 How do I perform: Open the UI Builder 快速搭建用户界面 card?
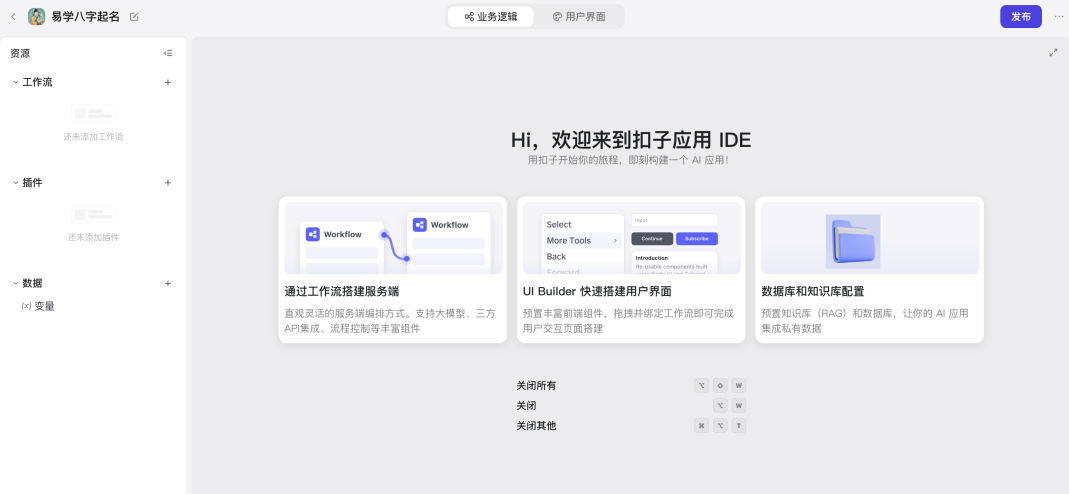tap(630, 270)
